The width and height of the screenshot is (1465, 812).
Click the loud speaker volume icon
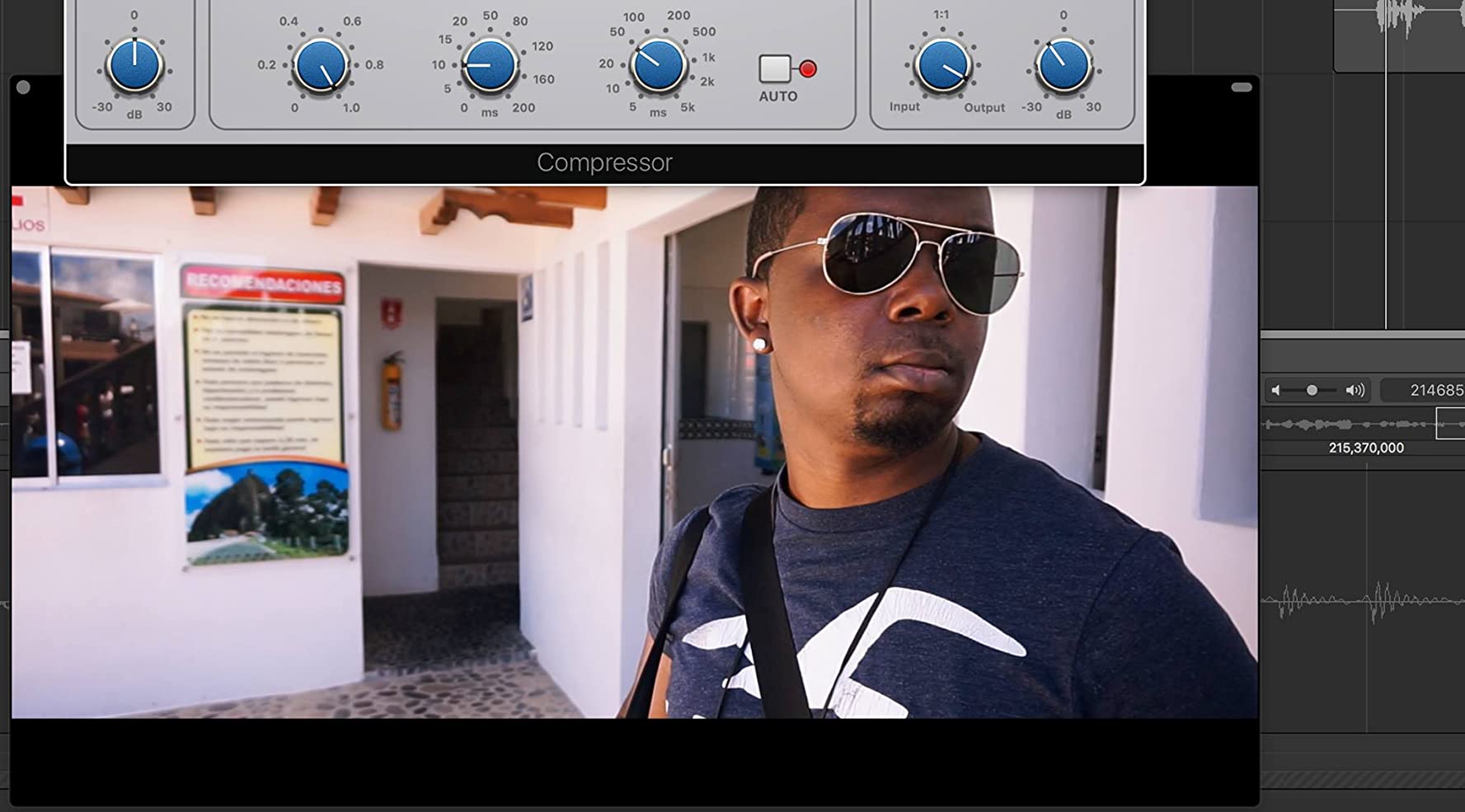[1355, 391]
